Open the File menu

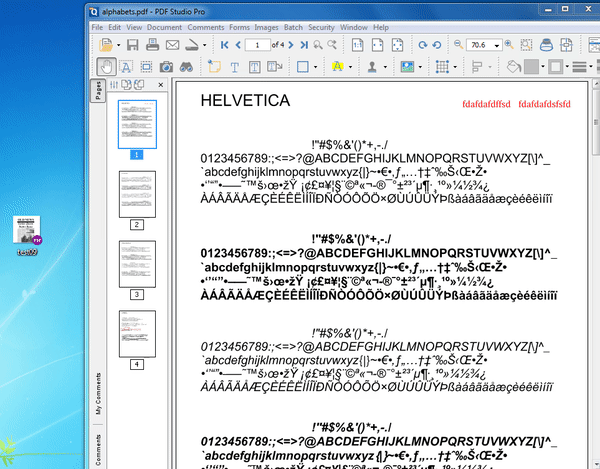pos(97,27)
